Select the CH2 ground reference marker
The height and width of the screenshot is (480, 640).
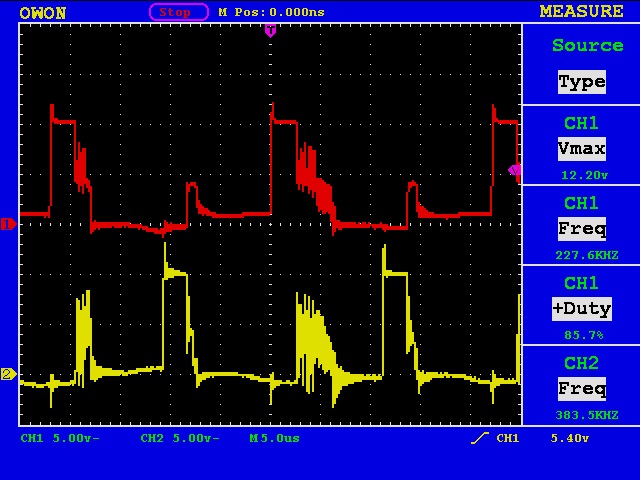click(x=8, y=374)
